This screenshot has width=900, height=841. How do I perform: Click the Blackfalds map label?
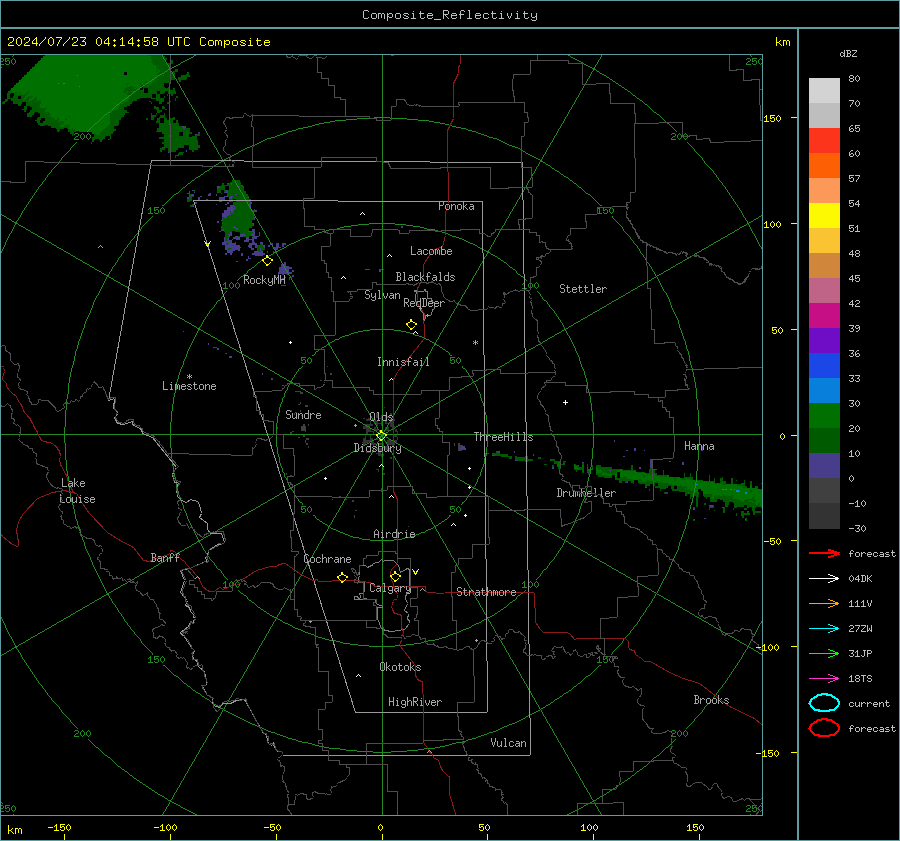(425, 277)
